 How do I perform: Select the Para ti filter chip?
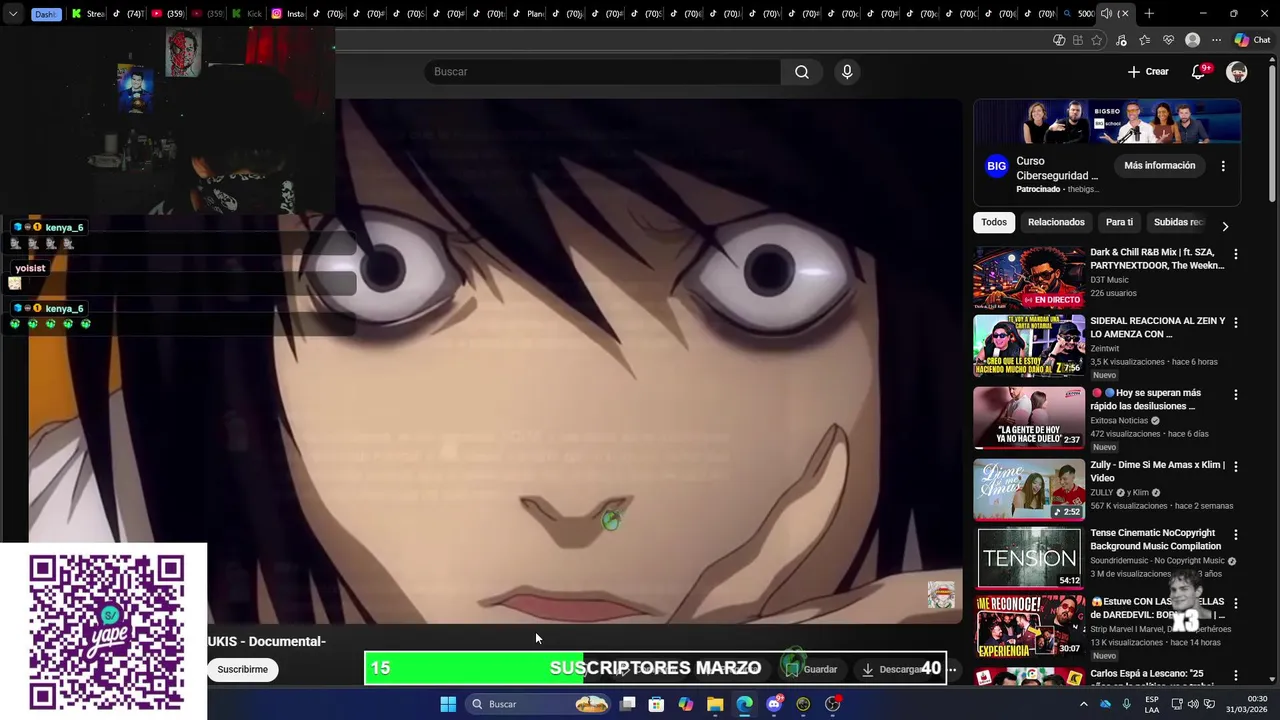coord(1119,222)
